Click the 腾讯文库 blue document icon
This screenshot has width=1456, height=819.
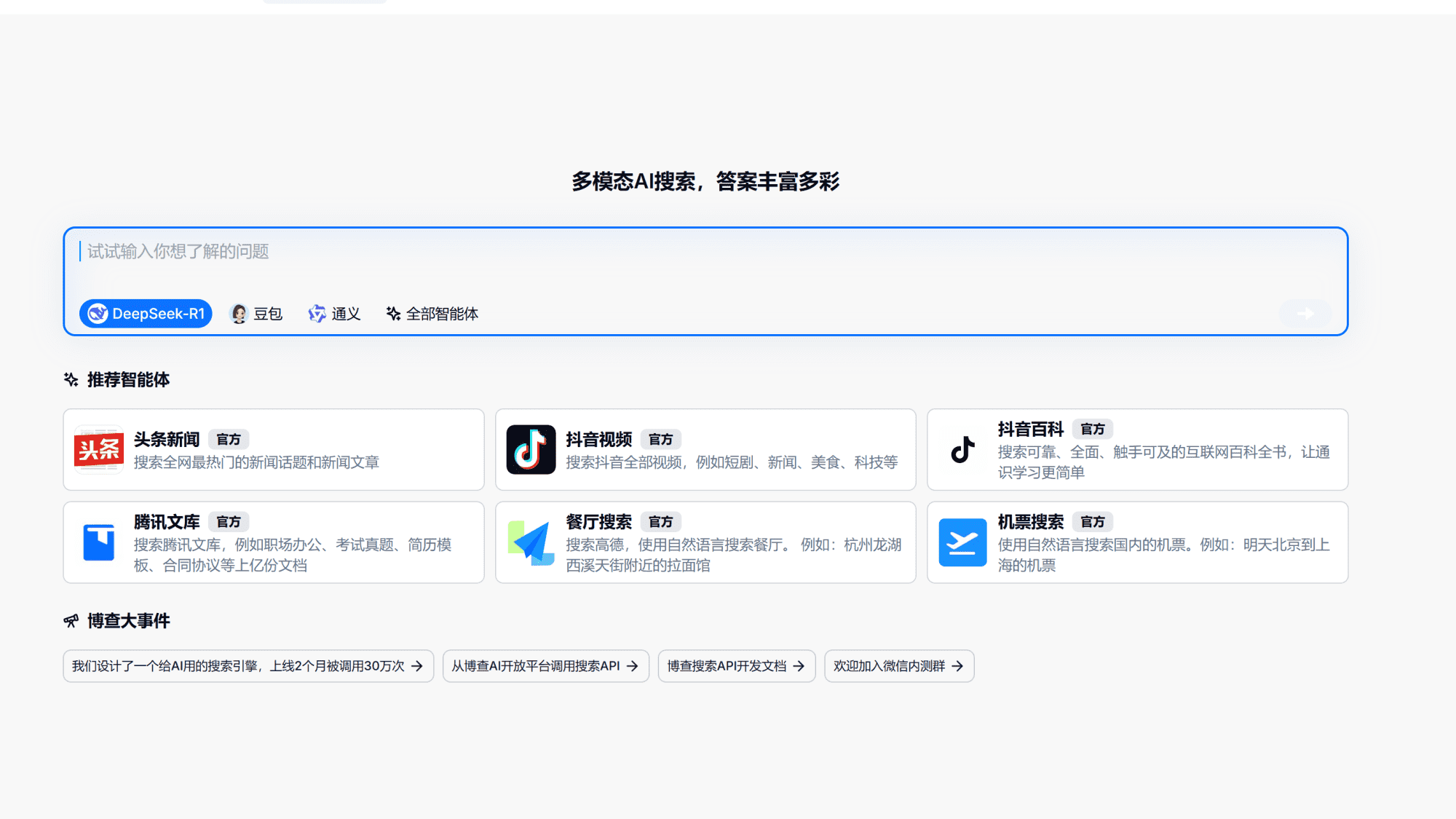(99, 542)
